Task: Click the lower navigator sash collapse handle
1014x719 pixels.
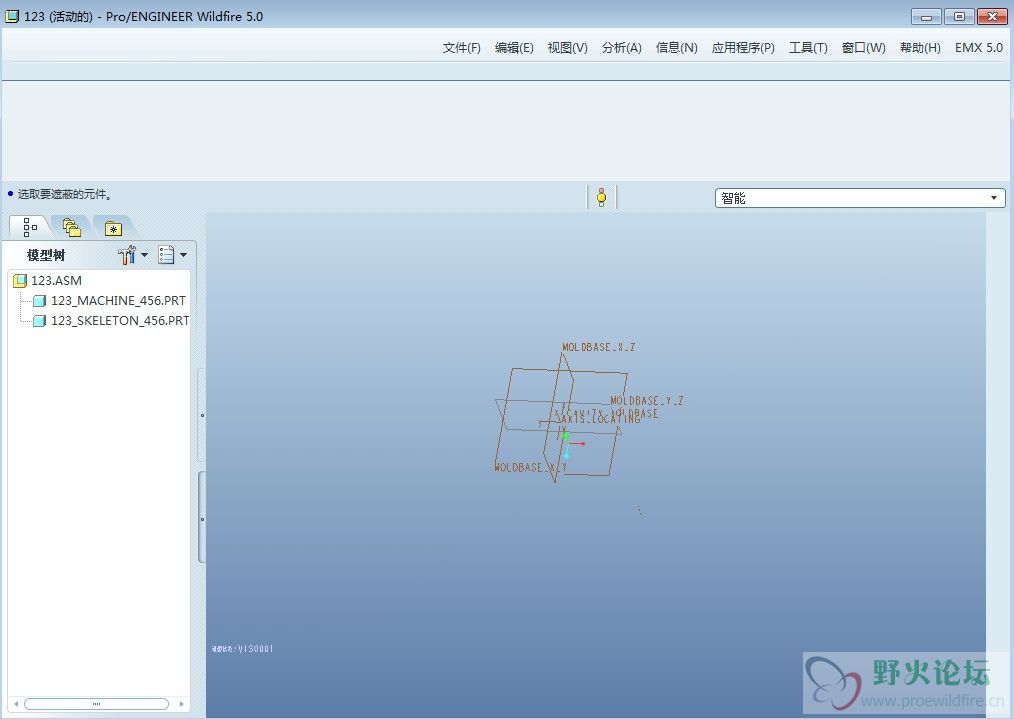Action: click(x=202, y=519)
